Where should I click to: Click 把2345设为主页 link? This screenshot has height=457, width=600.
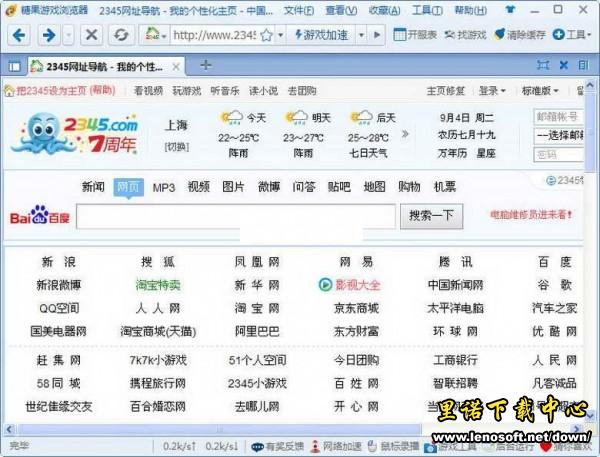click(52, 91)
